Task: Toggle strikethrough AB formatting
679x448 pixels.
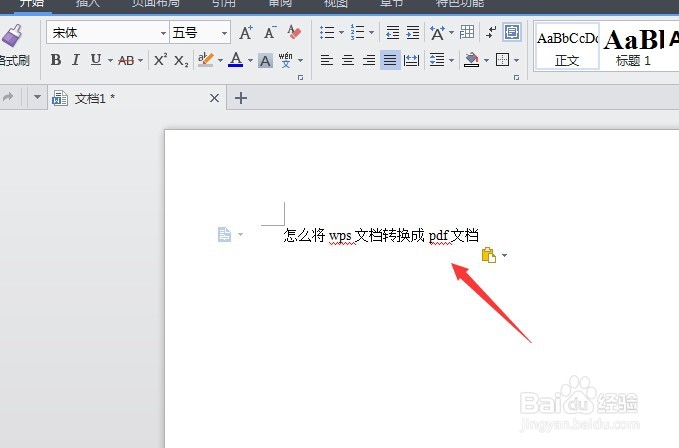Action: 126,60
